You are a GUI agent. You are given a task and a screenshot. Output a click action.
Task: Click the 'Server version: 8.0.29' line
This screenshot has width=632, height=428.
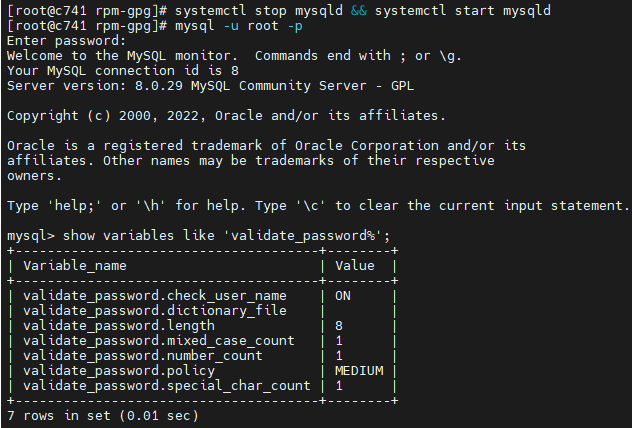210,86
